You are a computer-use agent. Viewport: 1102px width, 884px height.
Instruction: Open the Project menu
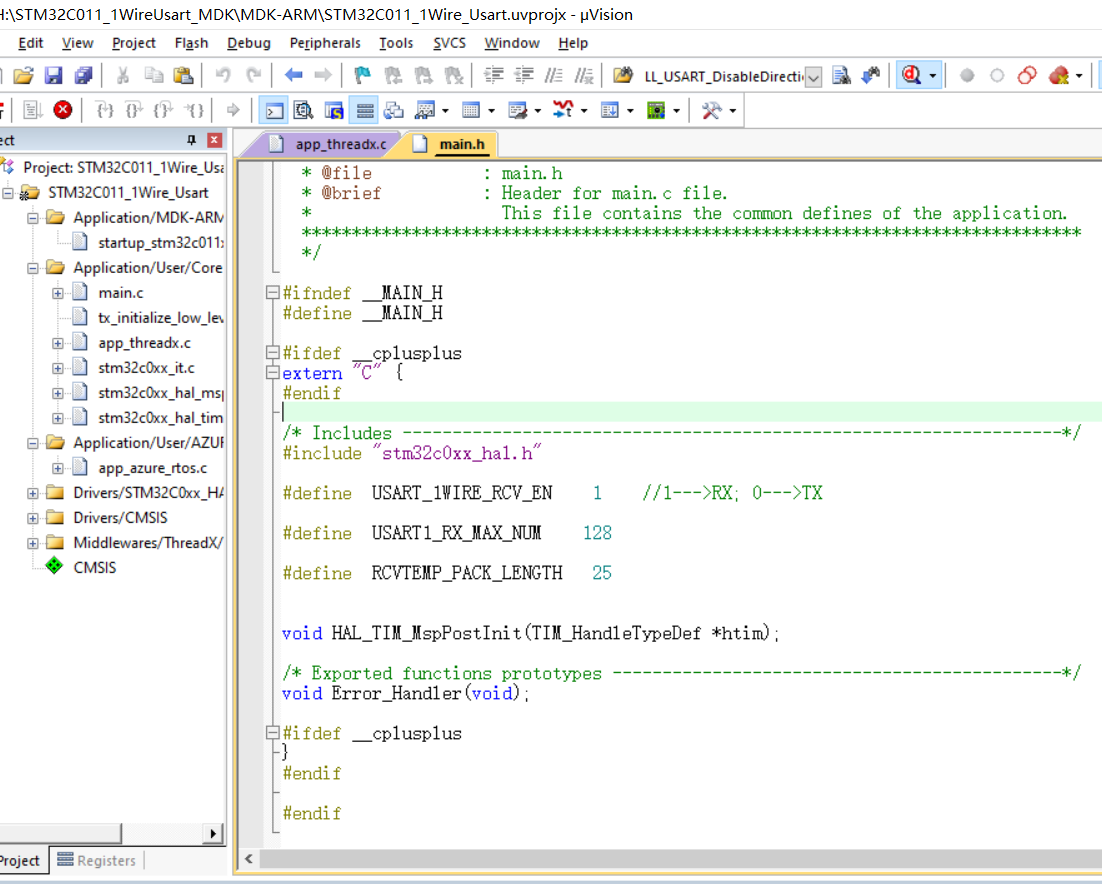pyautogui.click(x=134, y=43)
